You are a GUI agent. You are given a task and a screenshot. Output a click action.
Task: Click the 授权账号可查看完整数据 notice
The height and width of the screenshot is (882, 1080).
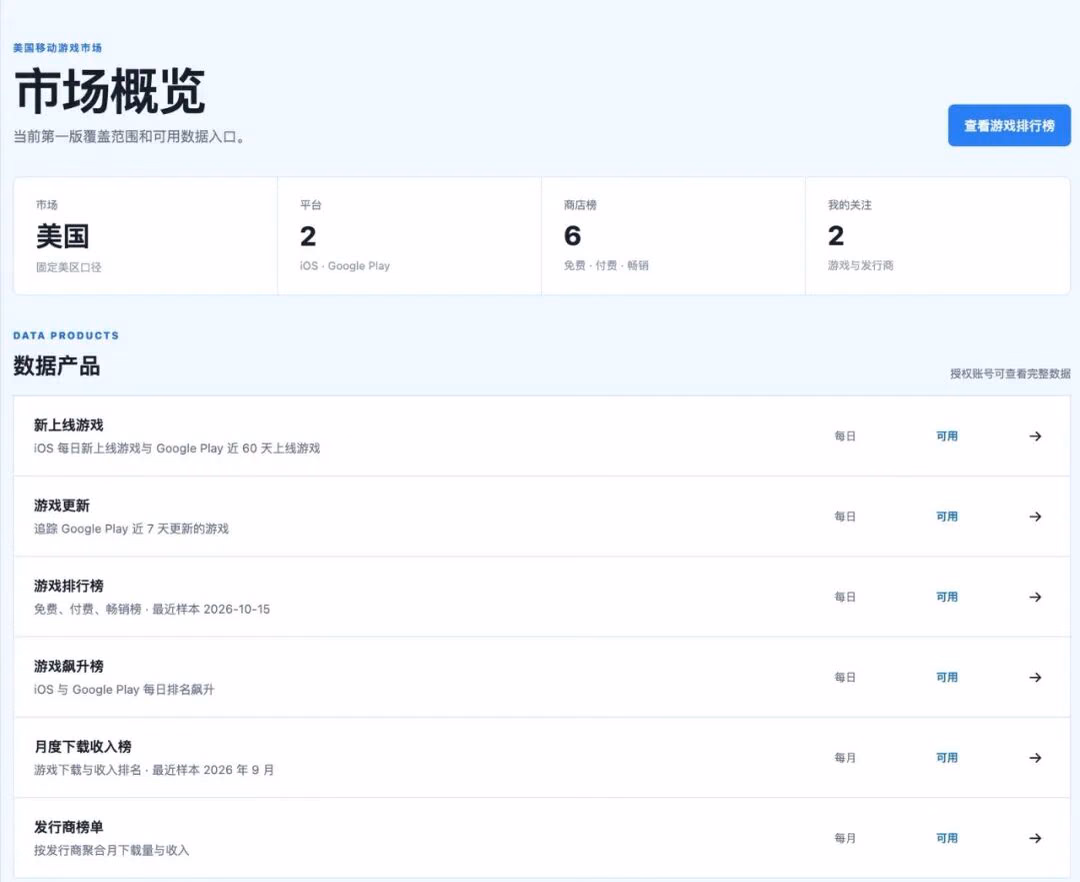[1010, 374]
